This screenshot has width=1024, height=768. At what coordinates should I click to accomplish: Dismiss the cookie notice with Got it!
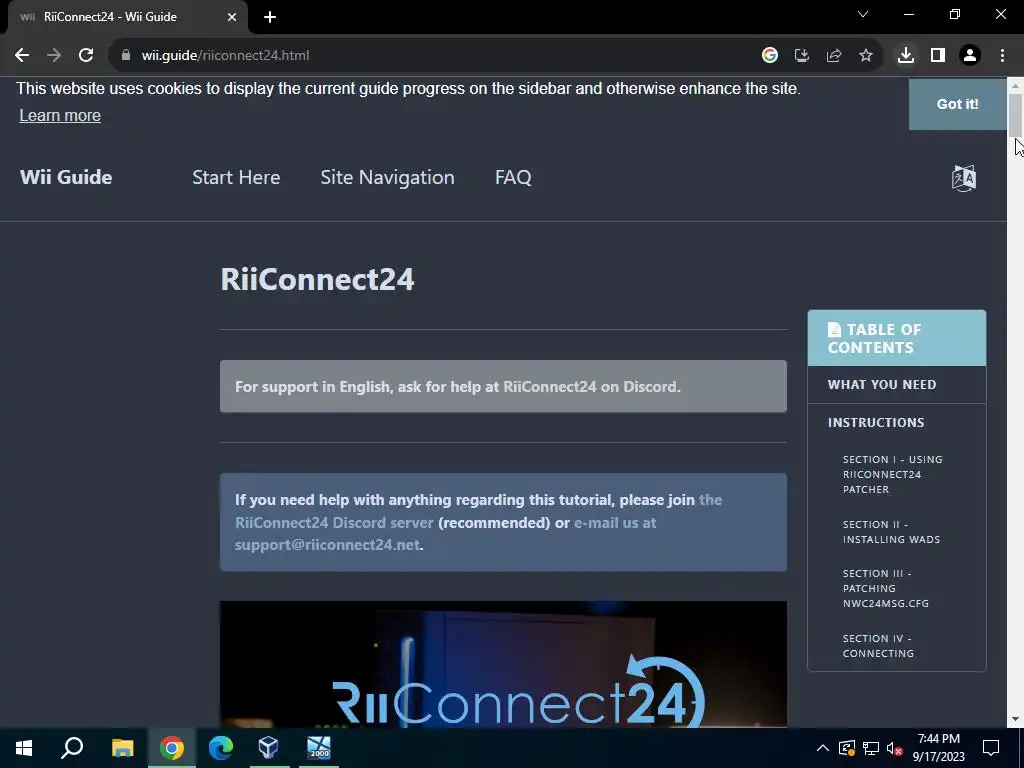coord(957,104)
